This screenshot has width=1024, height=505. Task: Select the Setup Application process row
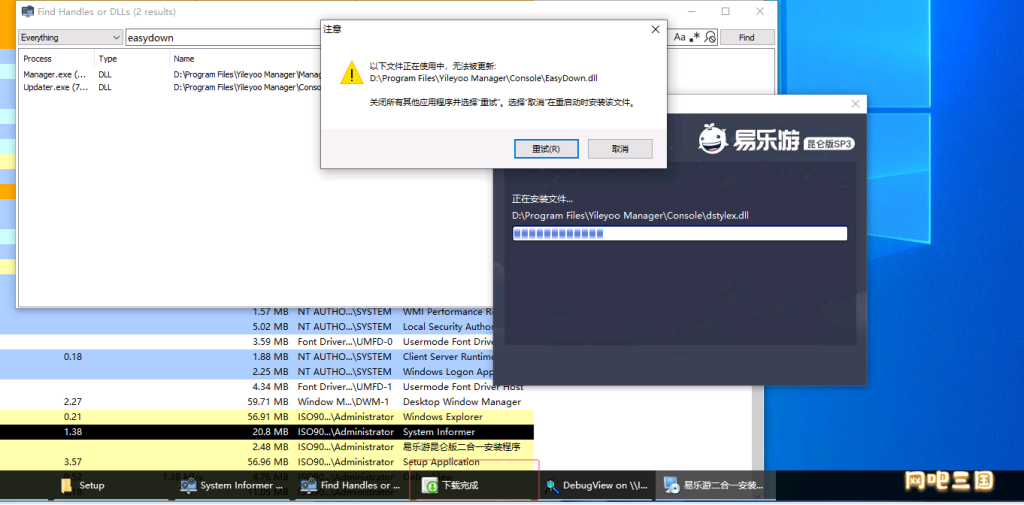point(266,462)
